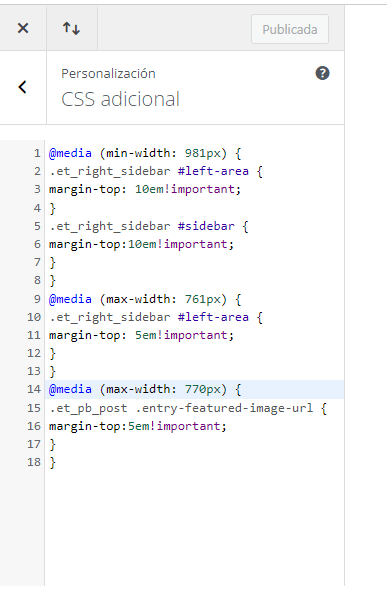
Task: Click line number 9 in gutter
Action: point(37,299)
